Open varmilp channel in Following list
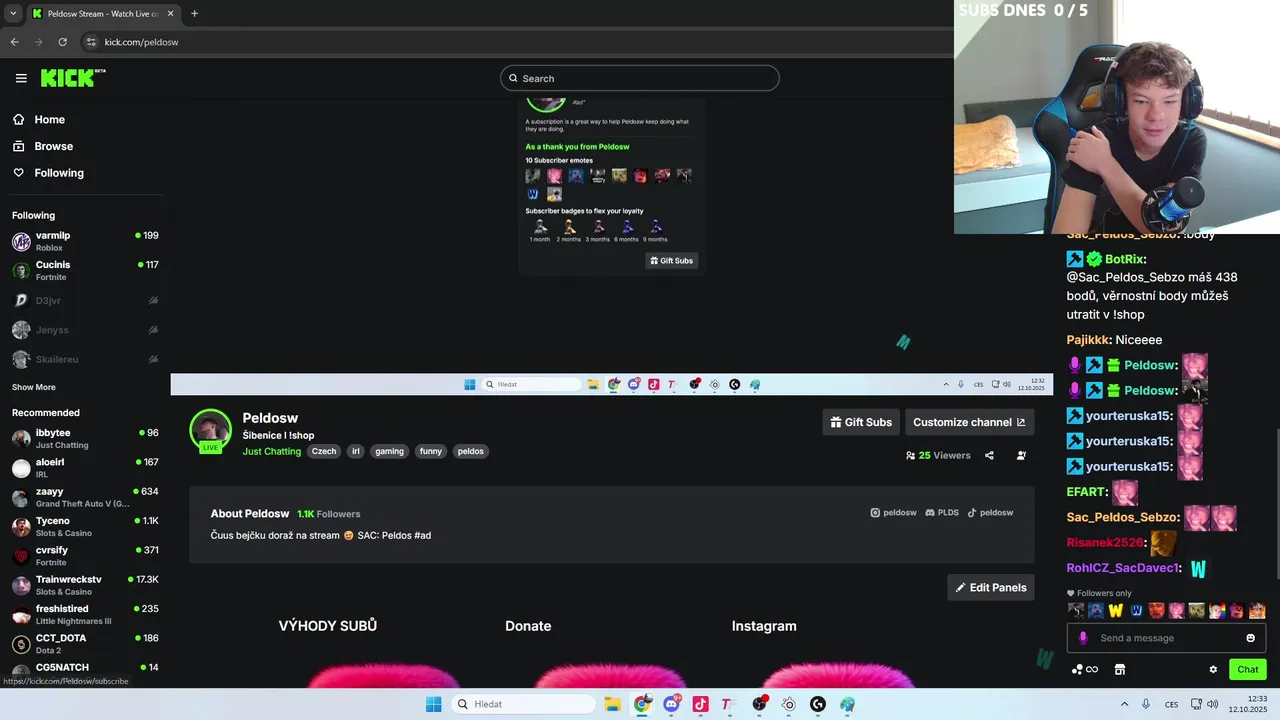Image resolution: width=1280 pixels, height=720 pixels. pyautogui.click(x=85, y=241)
